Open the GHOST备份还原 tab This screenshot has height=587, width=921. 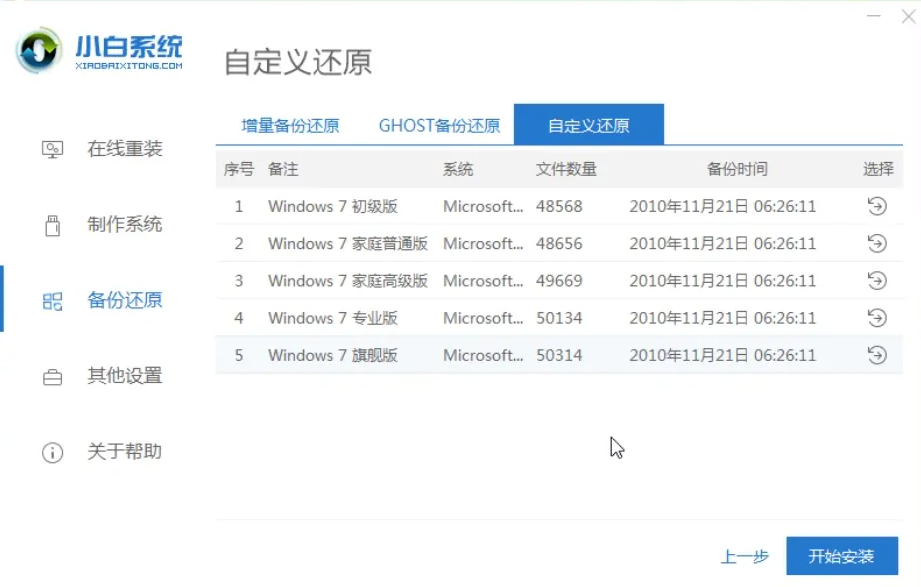point(439,126)
